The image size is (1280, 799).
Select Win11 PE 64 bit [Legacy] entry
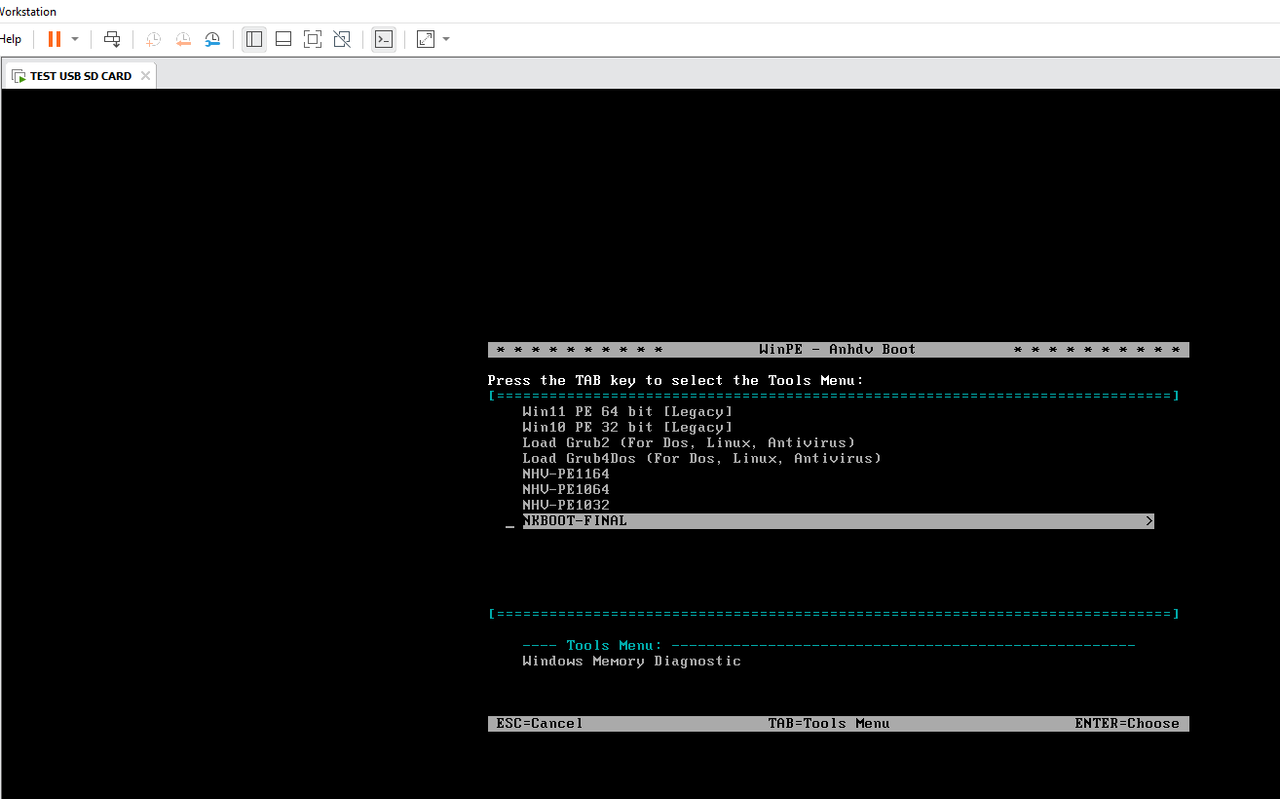pos(627,411)
